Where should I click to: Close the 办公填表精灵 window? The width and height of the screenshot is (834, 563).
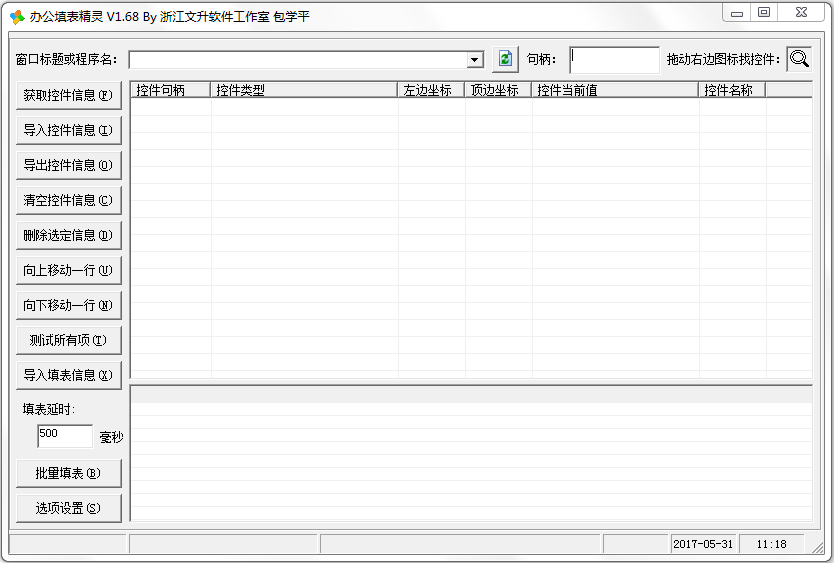802,13
